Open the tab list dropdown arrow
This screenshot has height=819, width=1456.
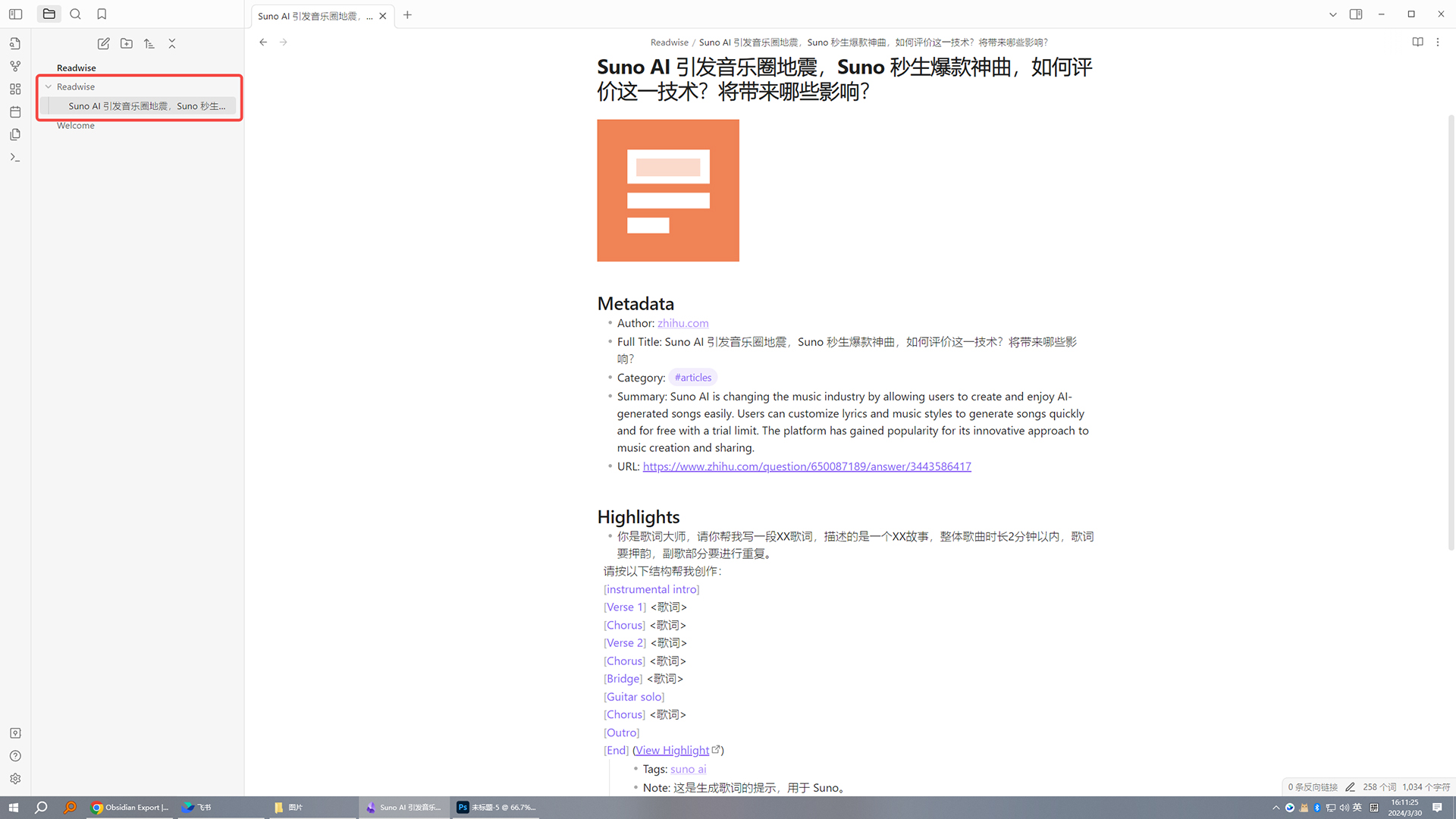tap(1332, 14)
